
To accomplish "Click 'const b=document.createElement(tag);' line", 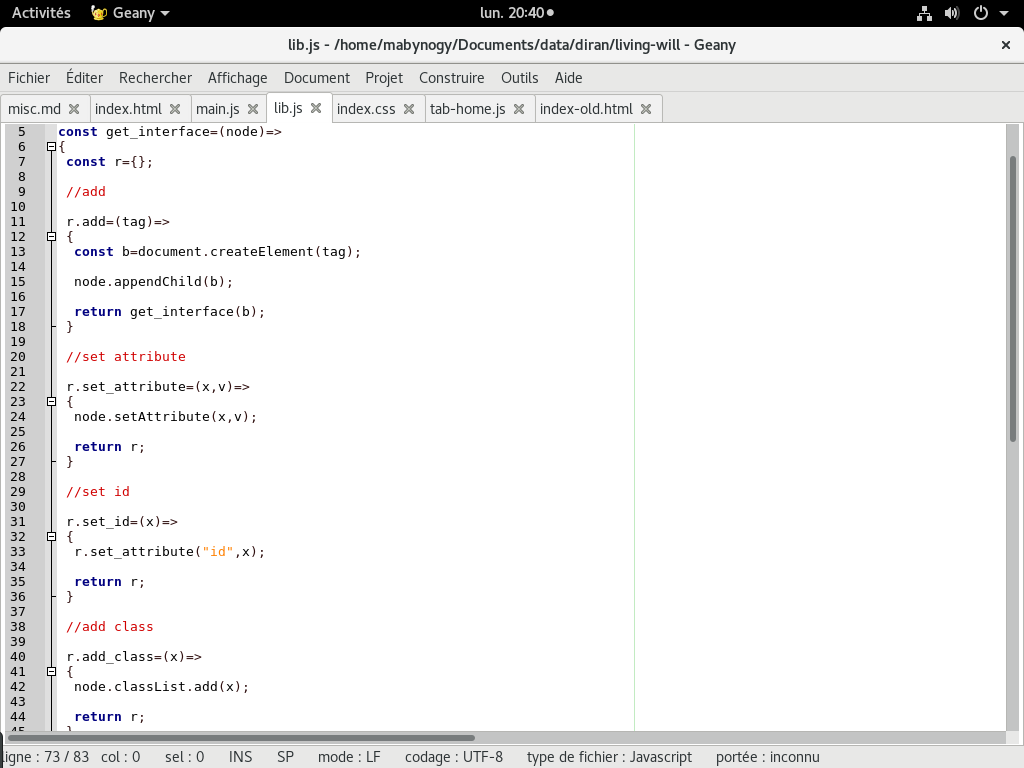I will pyautogui.click(x=217, y=252).
